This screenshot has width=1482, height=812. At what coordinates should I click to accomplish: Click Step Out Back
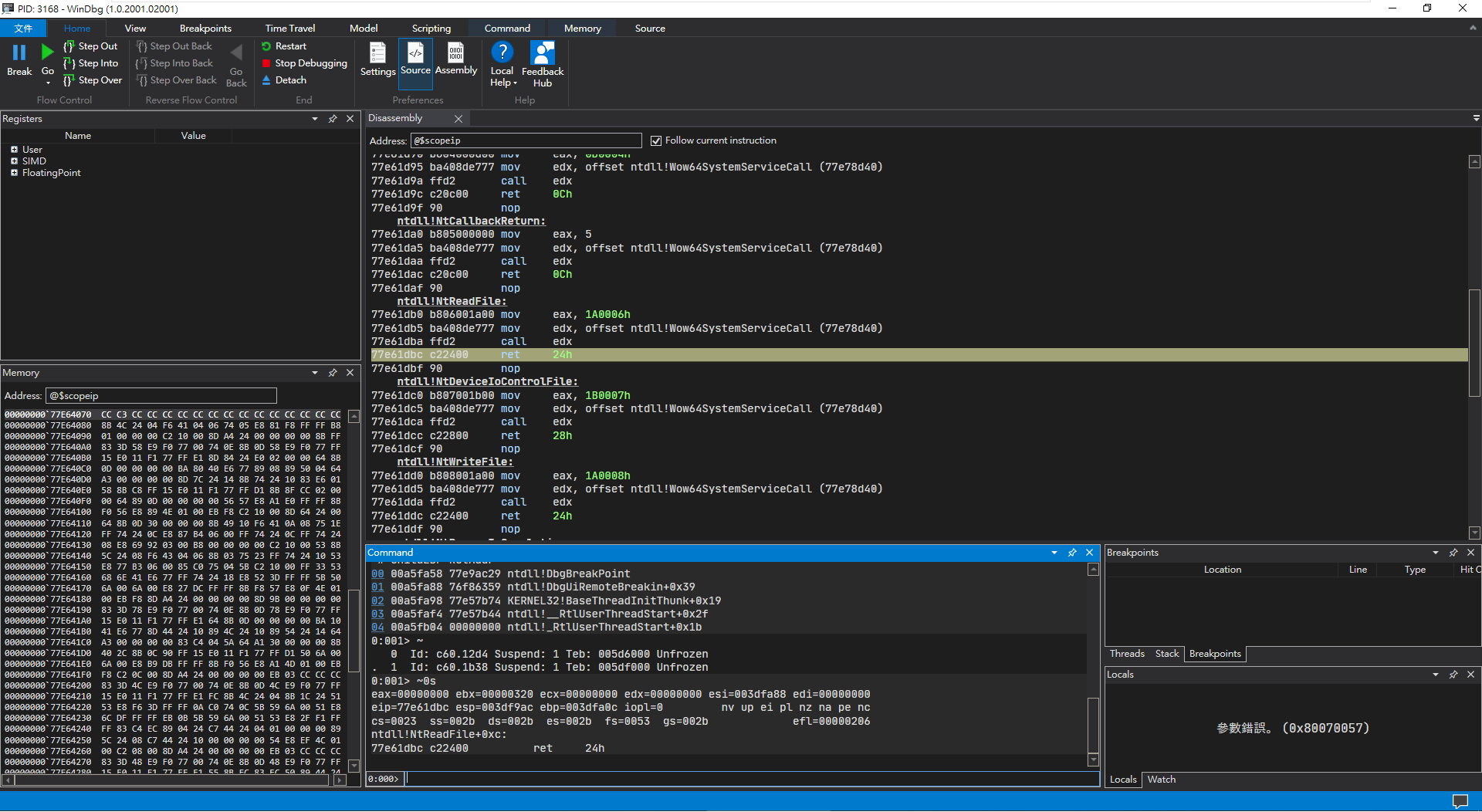tap(174, 46)
